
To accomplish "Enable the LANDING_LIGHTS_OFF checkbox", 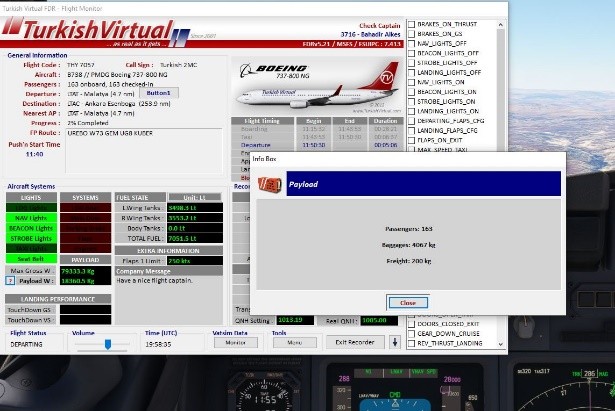I will 411,73.
